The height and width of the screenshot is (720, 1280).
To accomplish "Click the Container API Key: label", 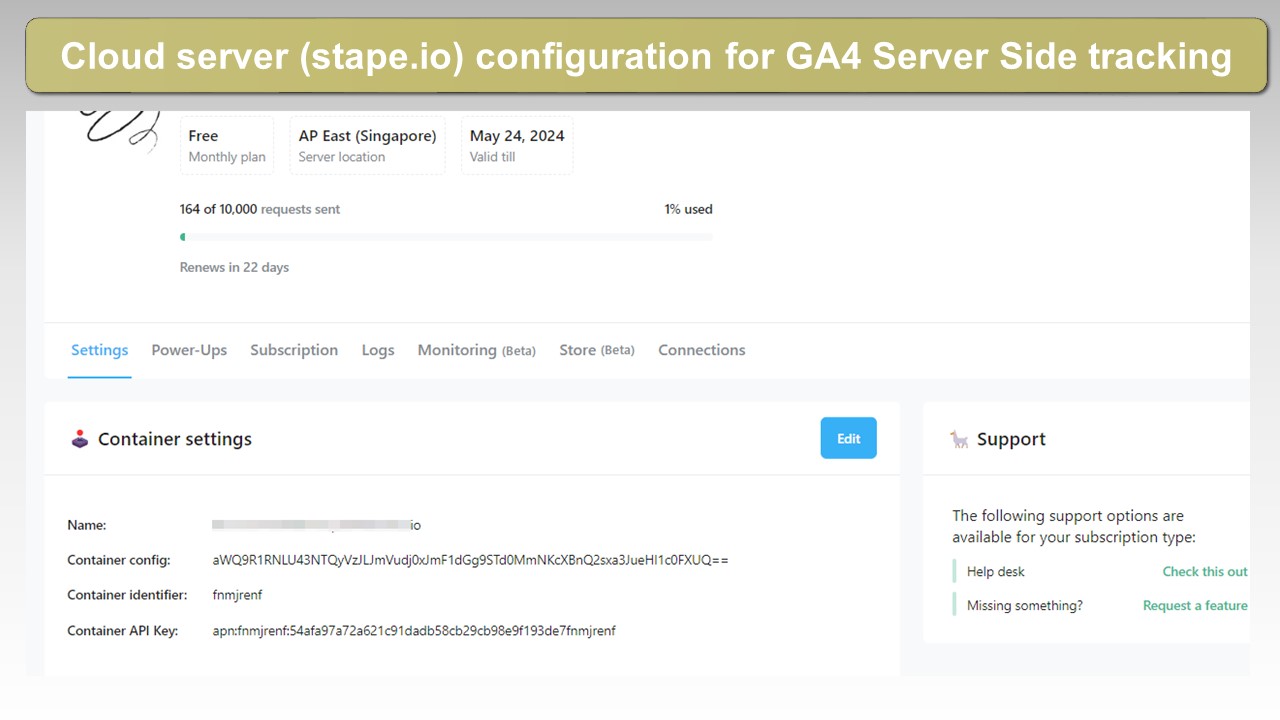I will click(122, 631).
